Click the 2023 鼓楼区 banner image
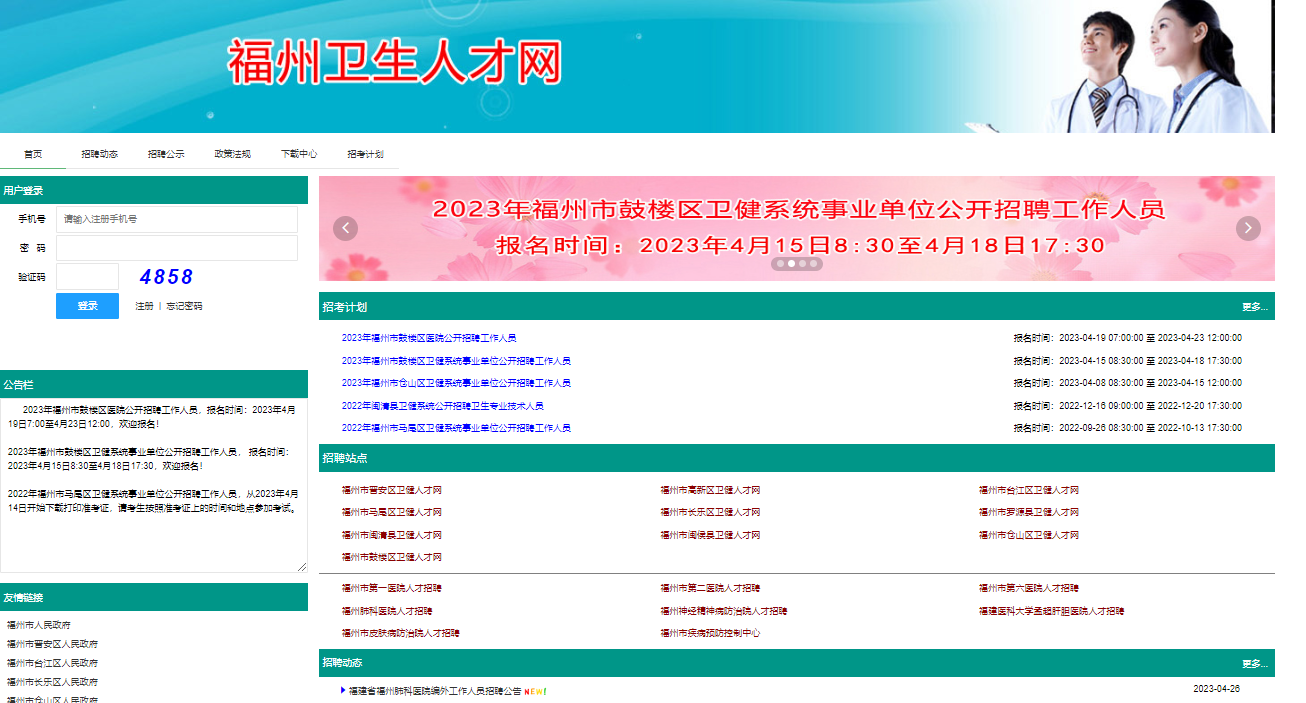The width and height of the screenshot is (1306, 703). [797, 228]
